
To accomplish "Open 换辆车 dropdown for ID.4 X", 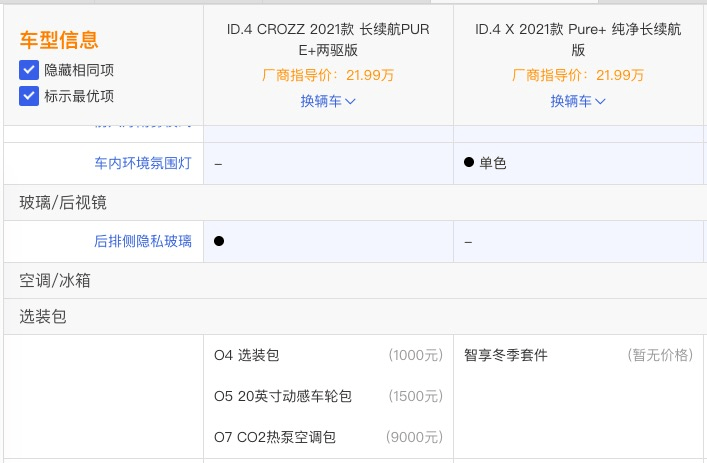I will [578, 101].
